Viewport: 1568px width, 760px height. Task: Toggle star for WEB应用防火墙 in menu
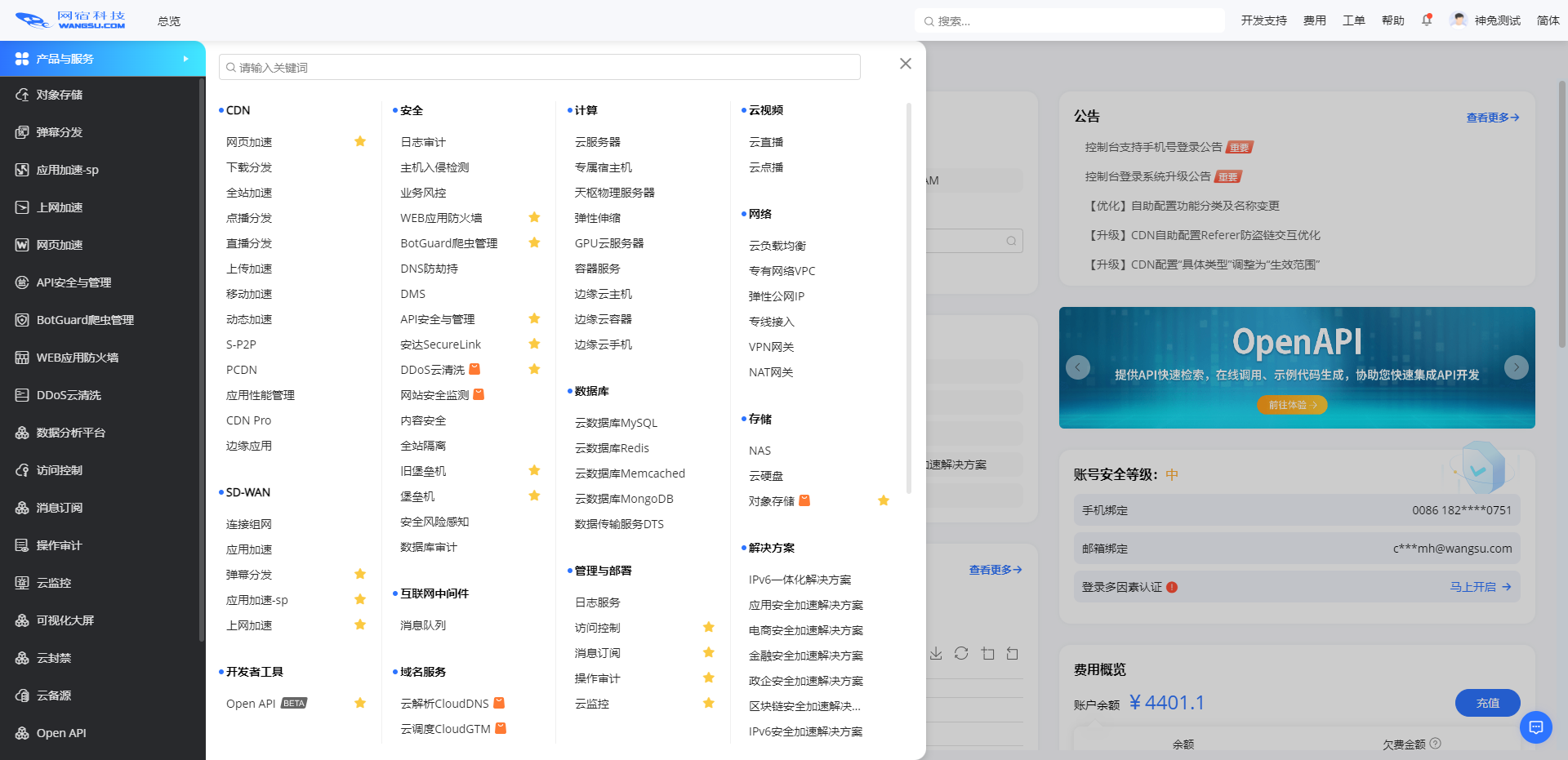[534, 217]
